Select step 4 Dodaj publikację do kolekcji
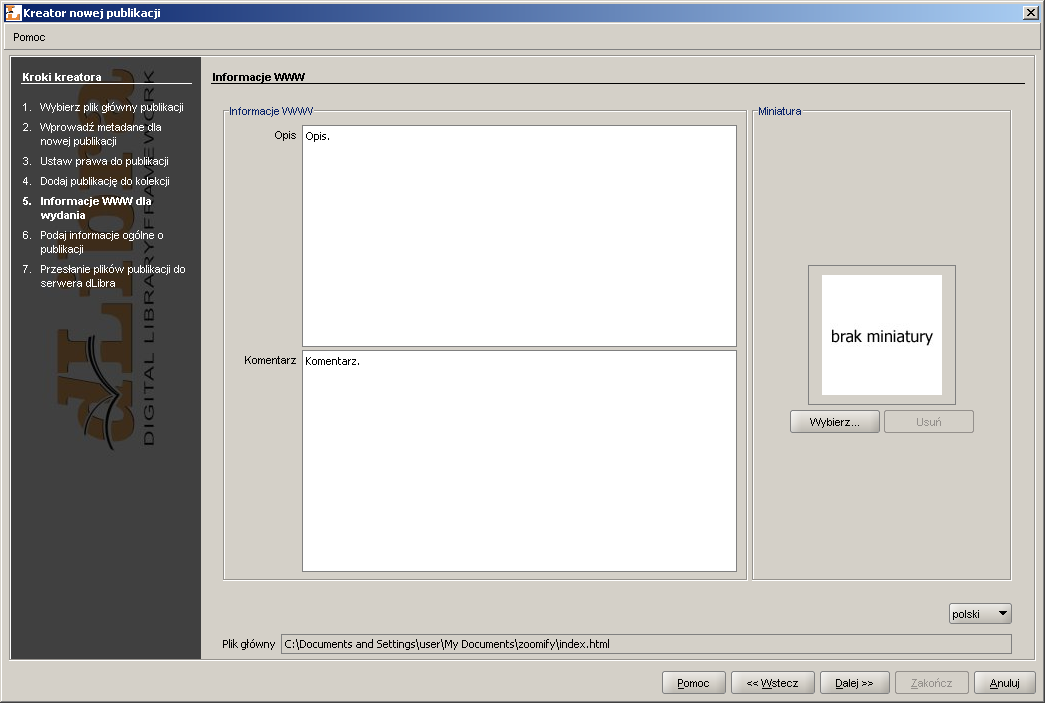The width and height of the screenshot is (1045, 703). 96,181
